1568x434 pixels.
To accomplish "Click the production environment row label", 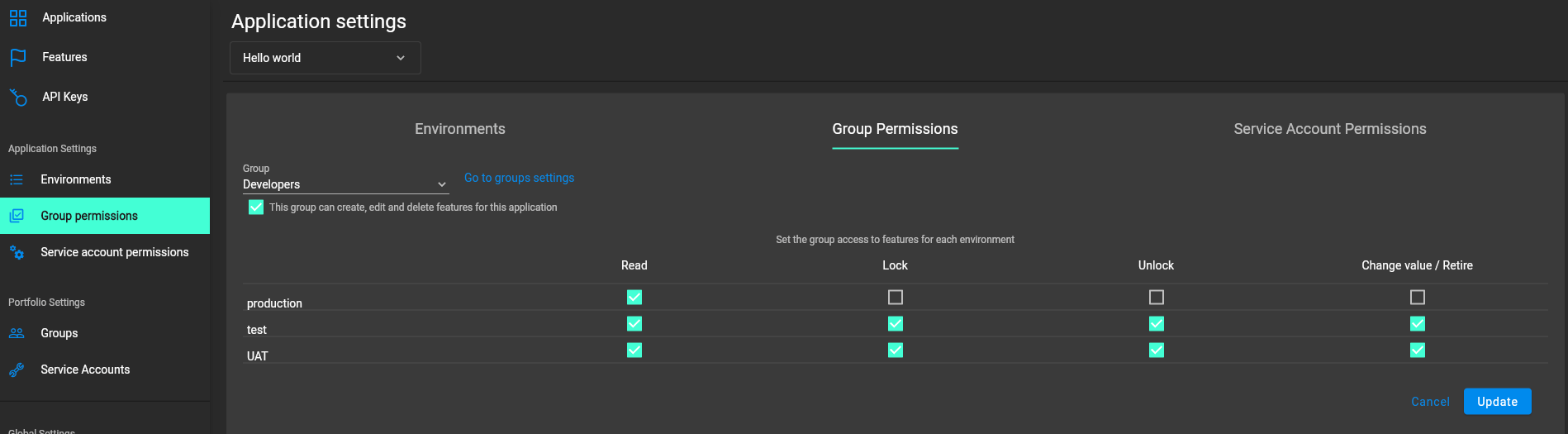I will click(274, 303).
